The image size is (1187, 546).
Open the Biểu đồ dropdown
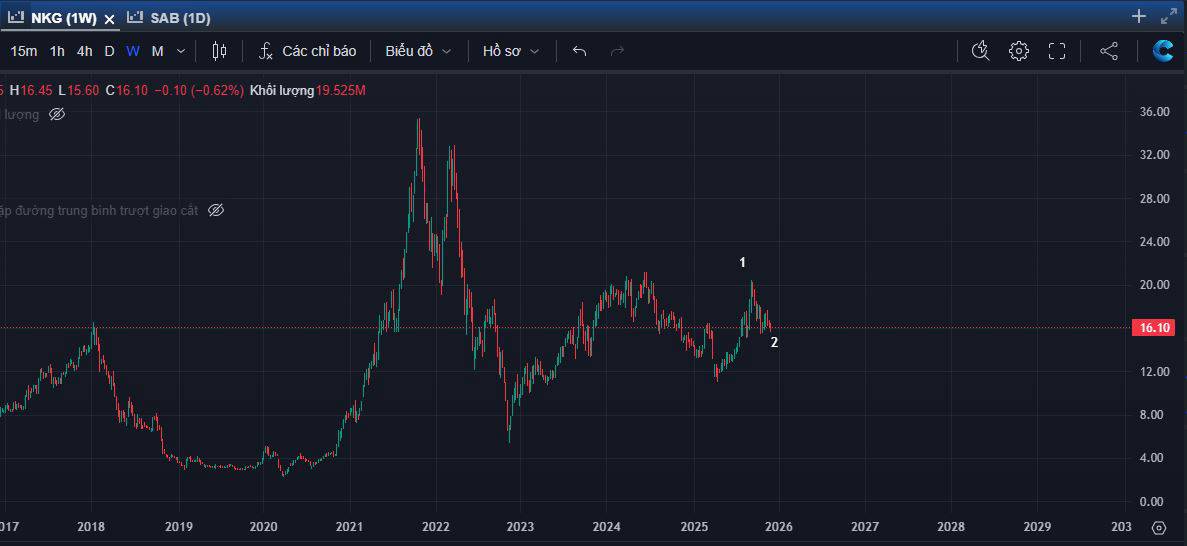tap(418, 51)
